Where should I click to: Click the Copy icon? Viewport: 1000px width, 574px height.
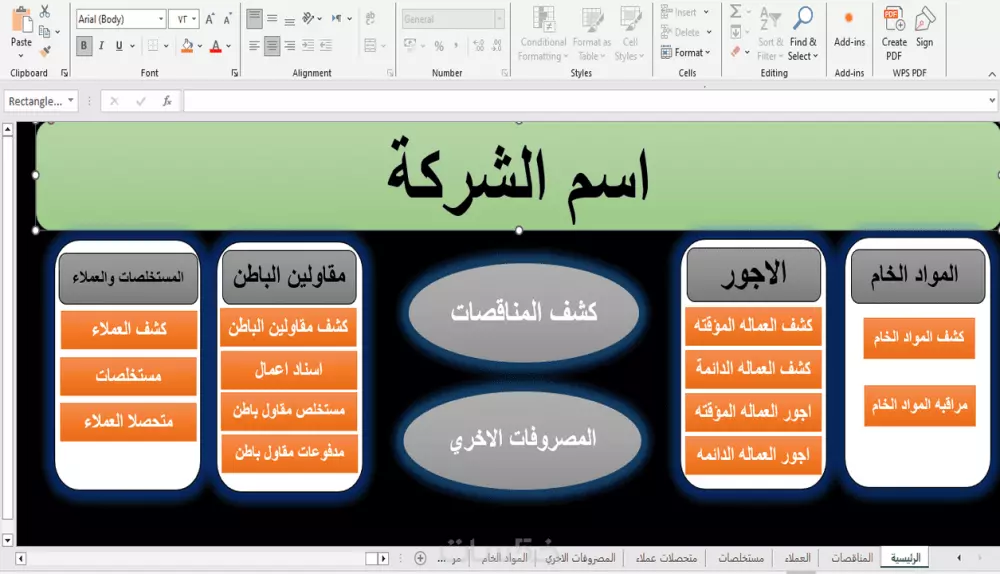point(44,31)
